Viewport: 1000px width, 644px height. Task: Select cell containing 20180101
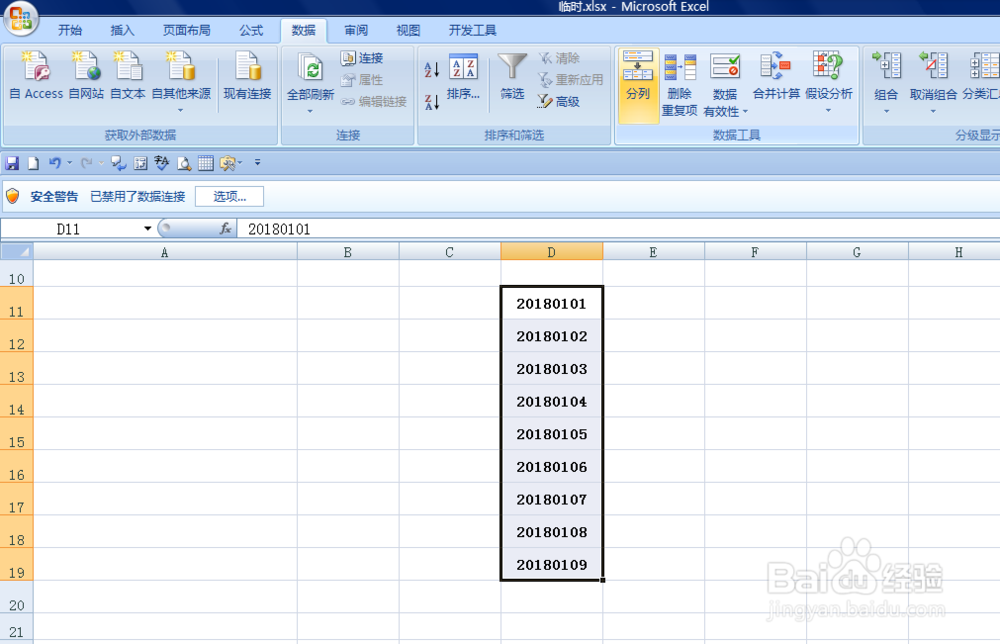click(x=552, y=304)
